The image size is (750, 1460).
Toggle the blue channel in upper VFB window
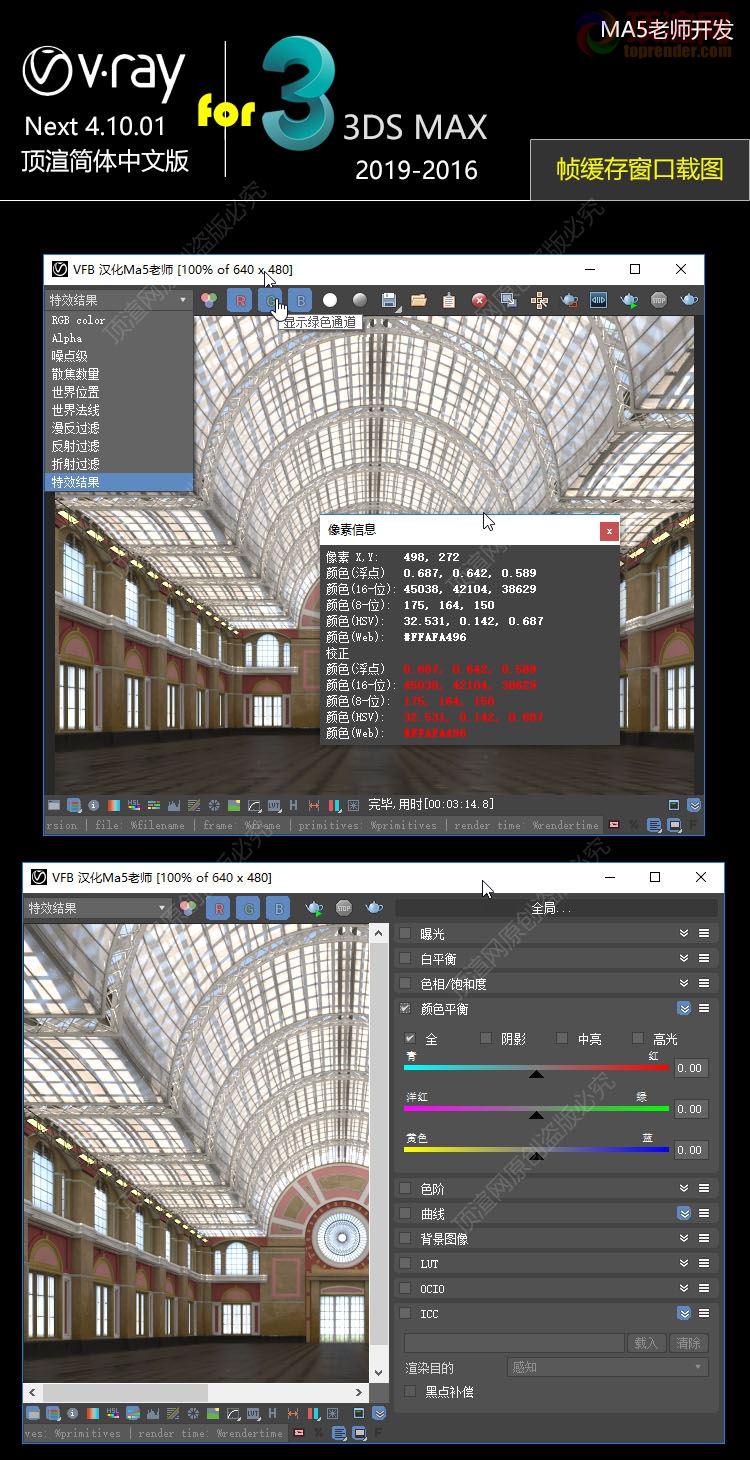tap(301, 300)
